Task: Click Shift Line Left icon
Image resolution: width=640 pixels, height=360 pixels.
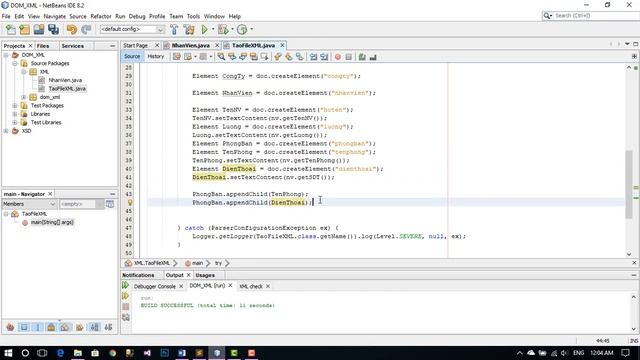Action: point(313,57)
